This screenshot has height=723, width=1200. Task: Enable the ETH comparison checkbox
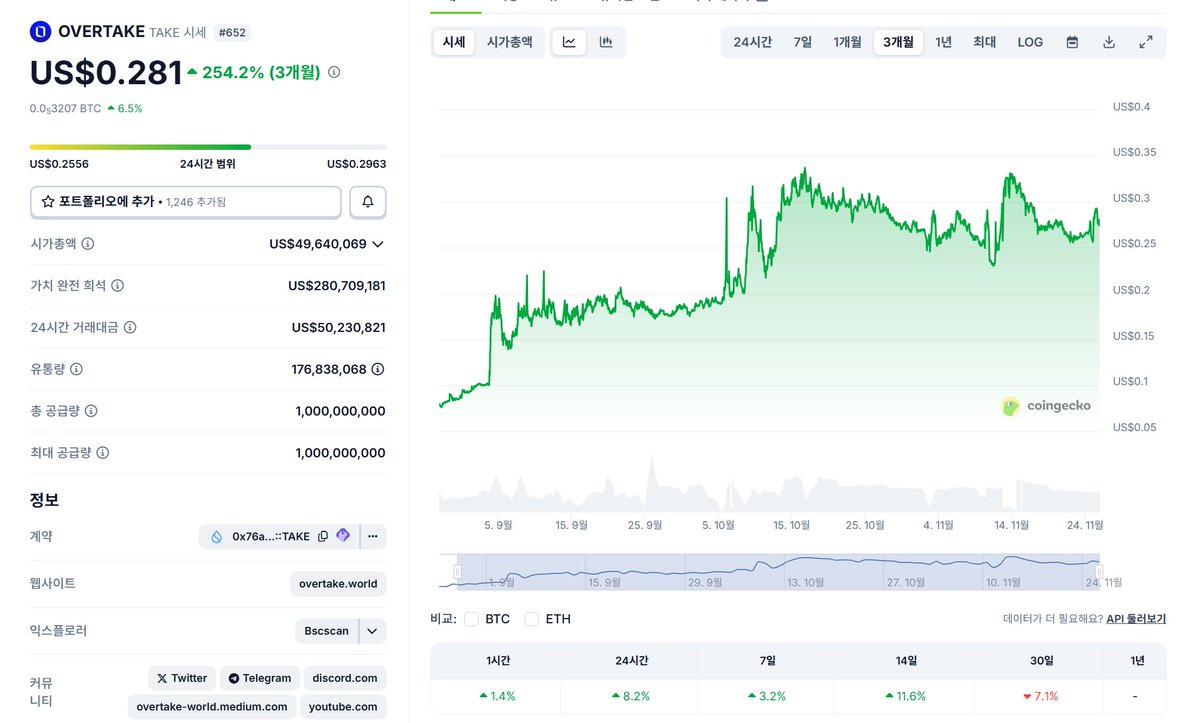coord(532,619)
